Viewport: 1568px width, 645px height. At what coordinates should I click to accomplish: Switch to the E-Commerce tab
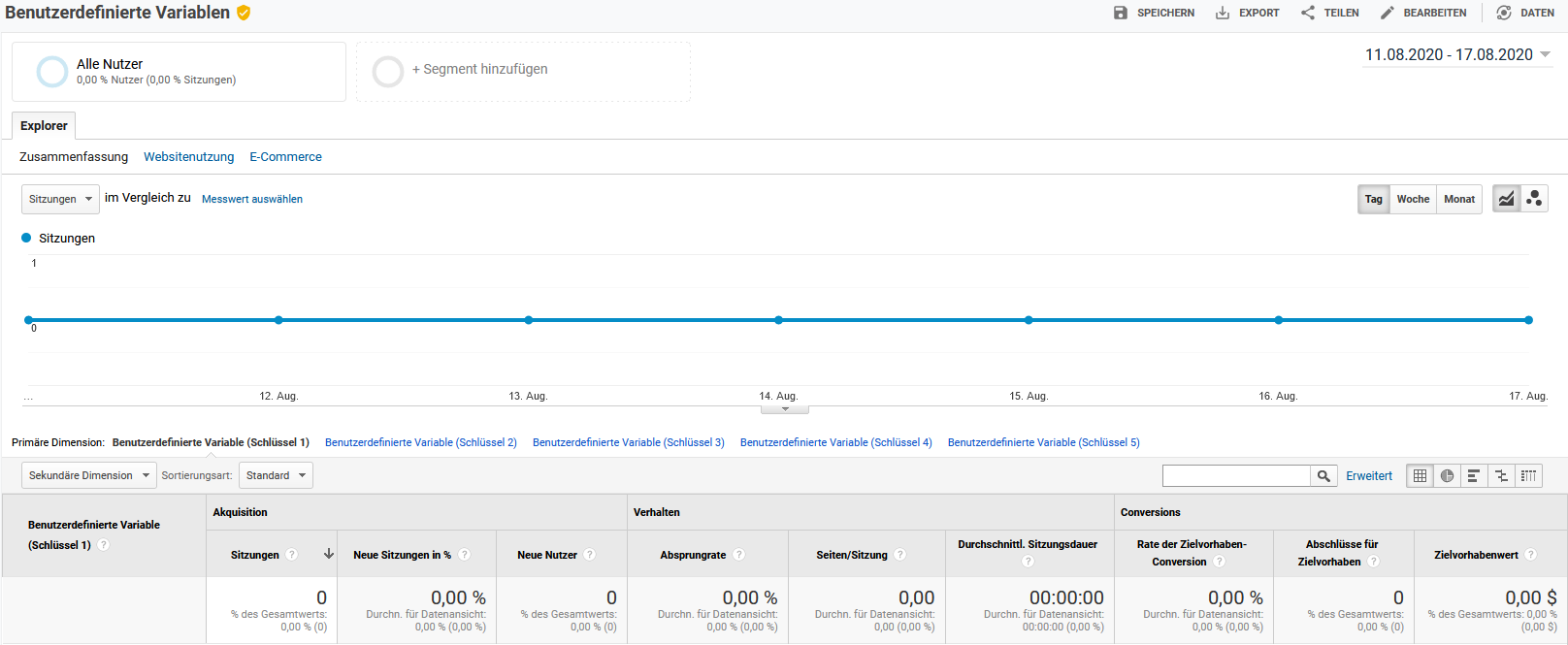[x=285, y=156]
